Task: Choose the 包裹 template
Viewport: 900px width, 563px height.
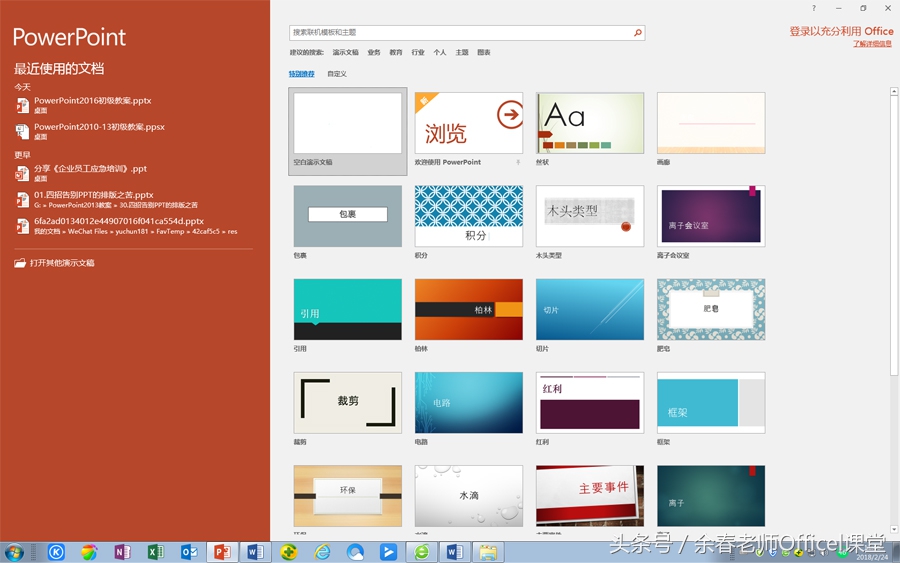Action: [x=348, y=216]
